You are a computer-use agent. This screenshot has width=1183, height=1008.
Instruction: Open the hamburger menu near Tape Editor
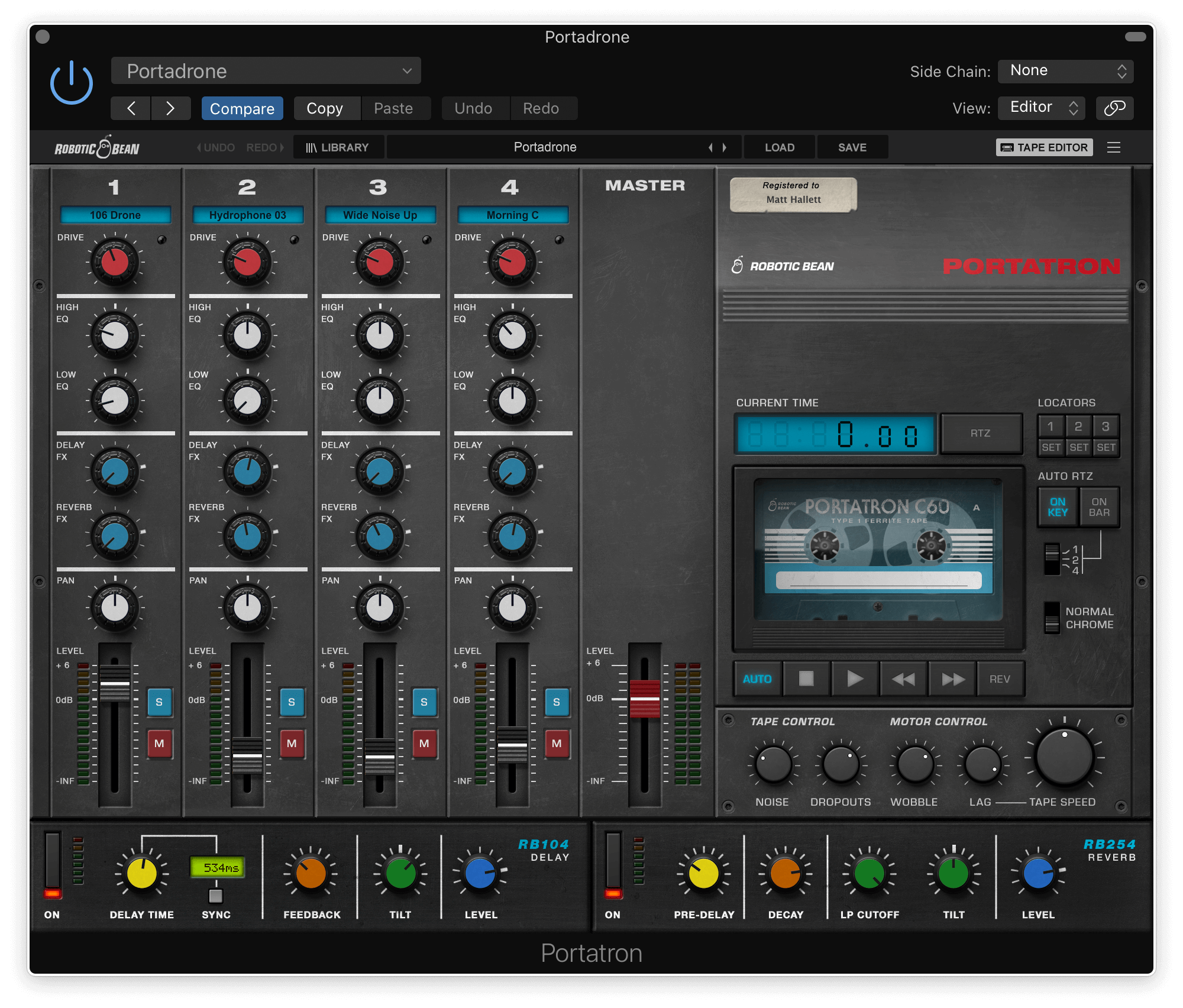tap(1114, 147)
